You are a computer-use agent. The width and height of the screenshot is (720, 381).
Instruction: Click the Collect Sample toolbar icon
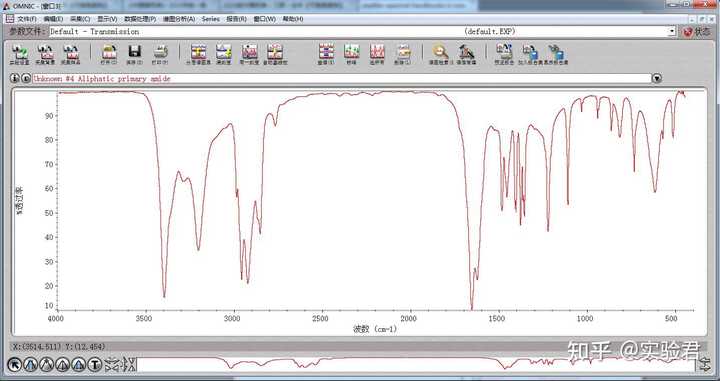pyautogui.click(x=71, y=54)
